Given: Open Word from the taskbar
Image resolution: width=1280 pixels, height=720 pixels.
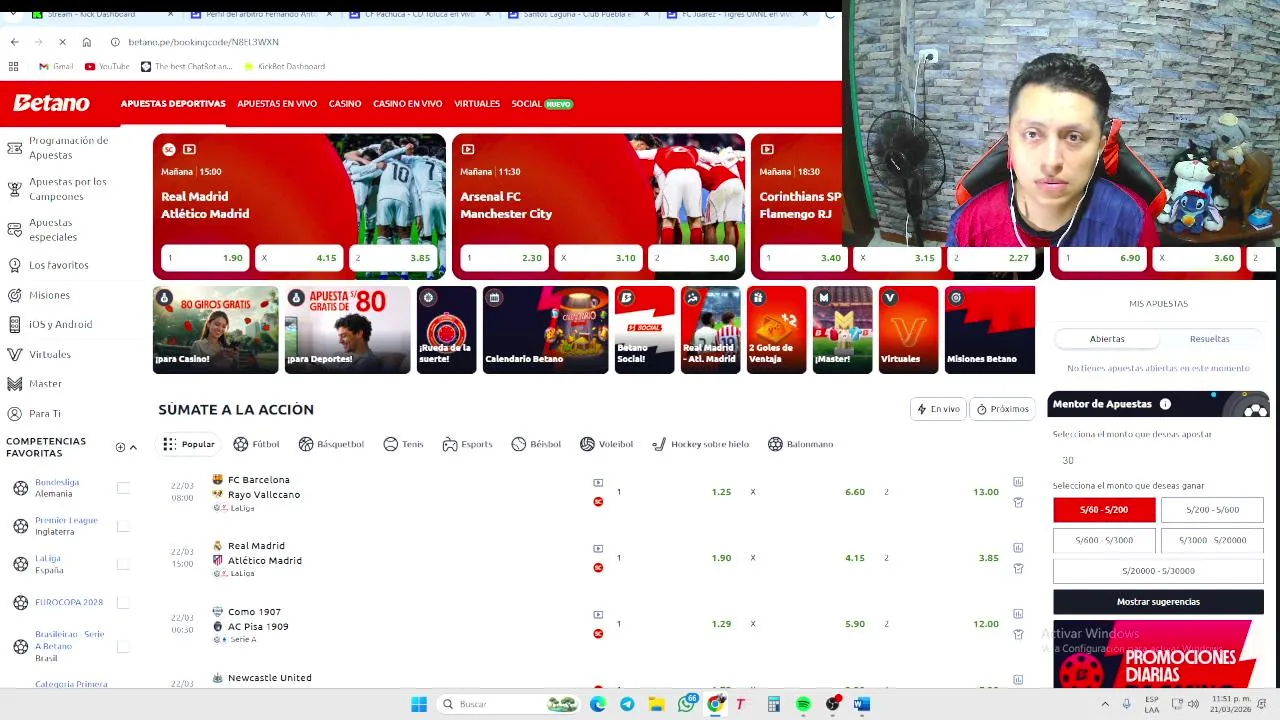Looking at the screenshot, I should coord(862,704).
